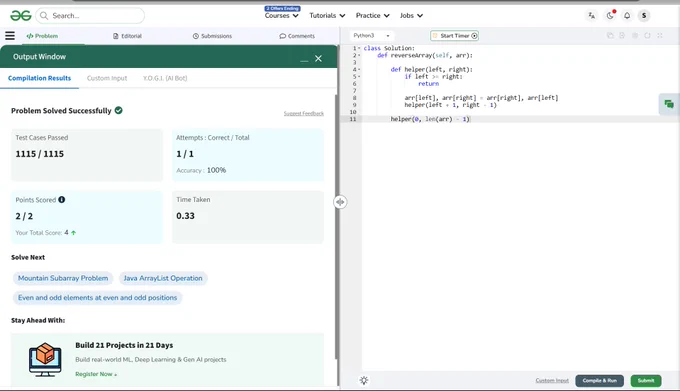Open the user profile avatar S
Image resolution: width=680 pixels, height=391 pixels.
(644, 16)
